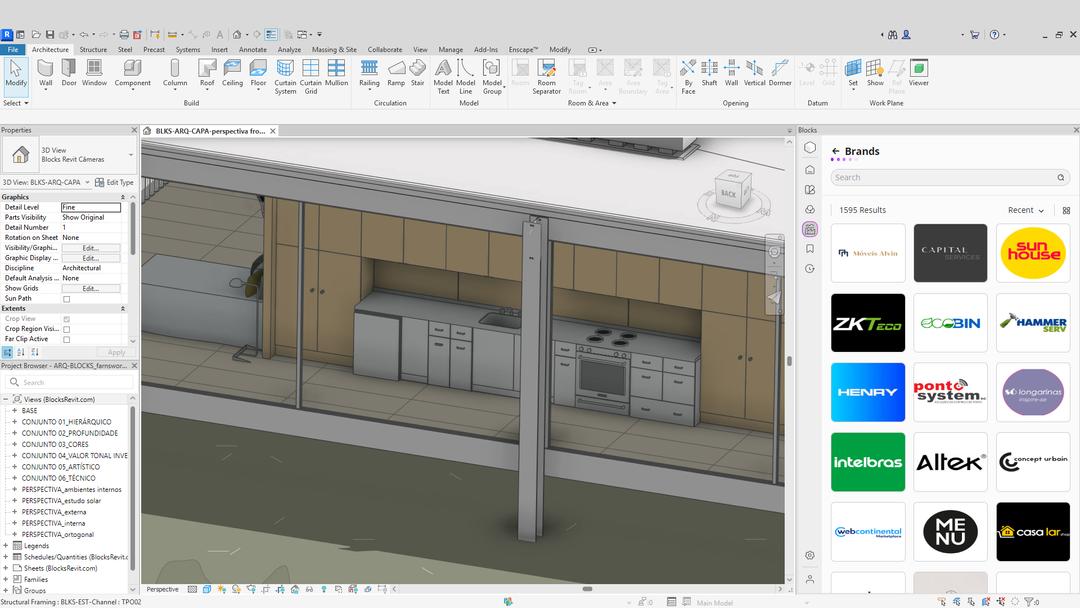This screenshot has height=608, width=1080.
Task: Click the Visibility/Graphics Edit button
Action: 91,248
